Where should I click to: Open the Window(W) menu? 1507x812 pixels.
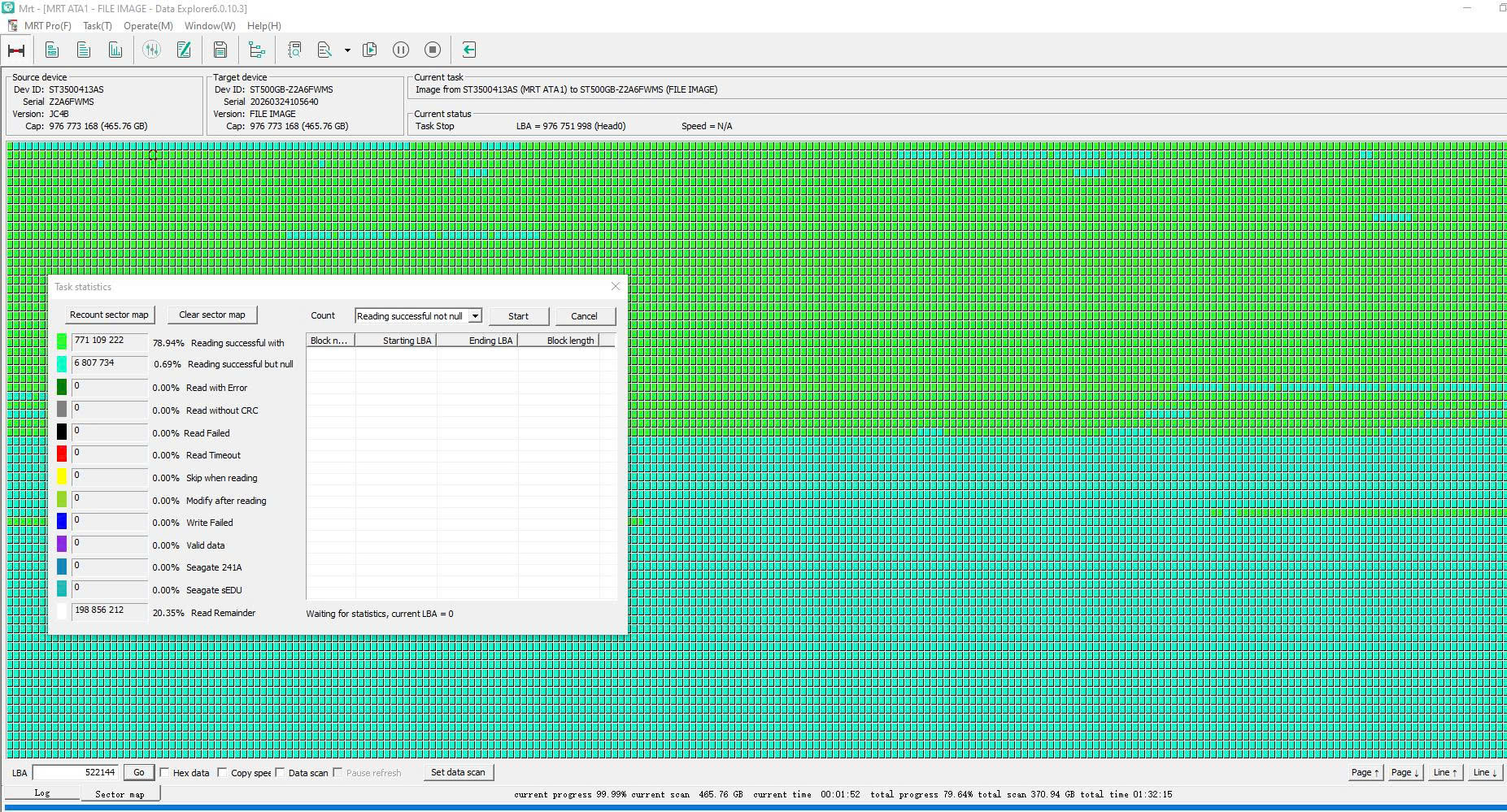[x=210, y=26]
